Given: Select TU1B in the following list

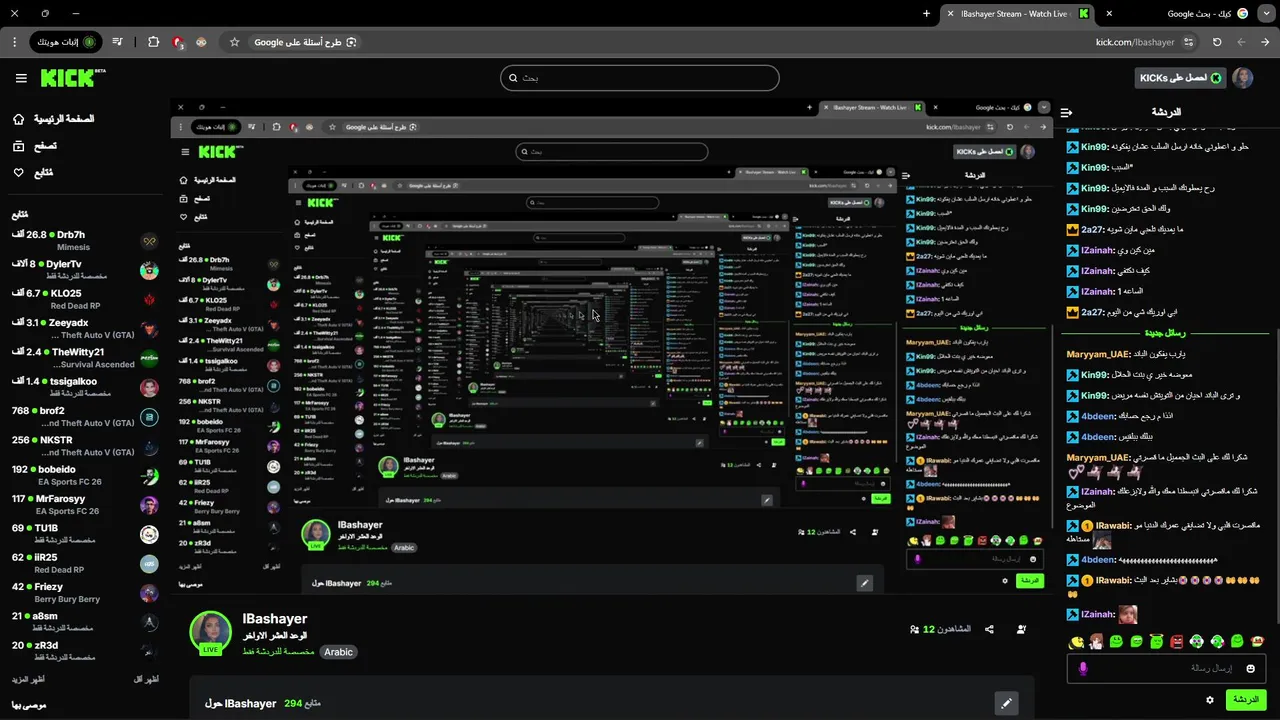Looking at the screenshot, I should pyautogui.click(x=85, y=533).
